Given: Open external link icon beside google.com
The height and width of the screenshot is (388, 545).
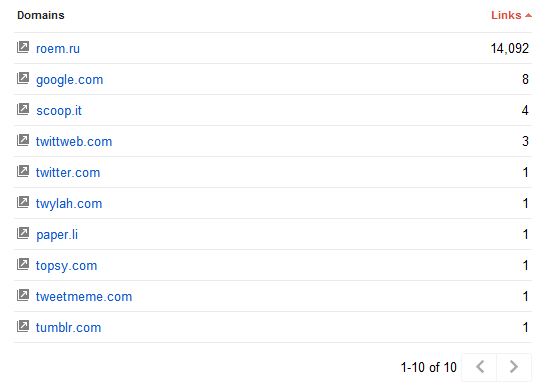Looking at the screenshot, I should (x=23, y=78).
